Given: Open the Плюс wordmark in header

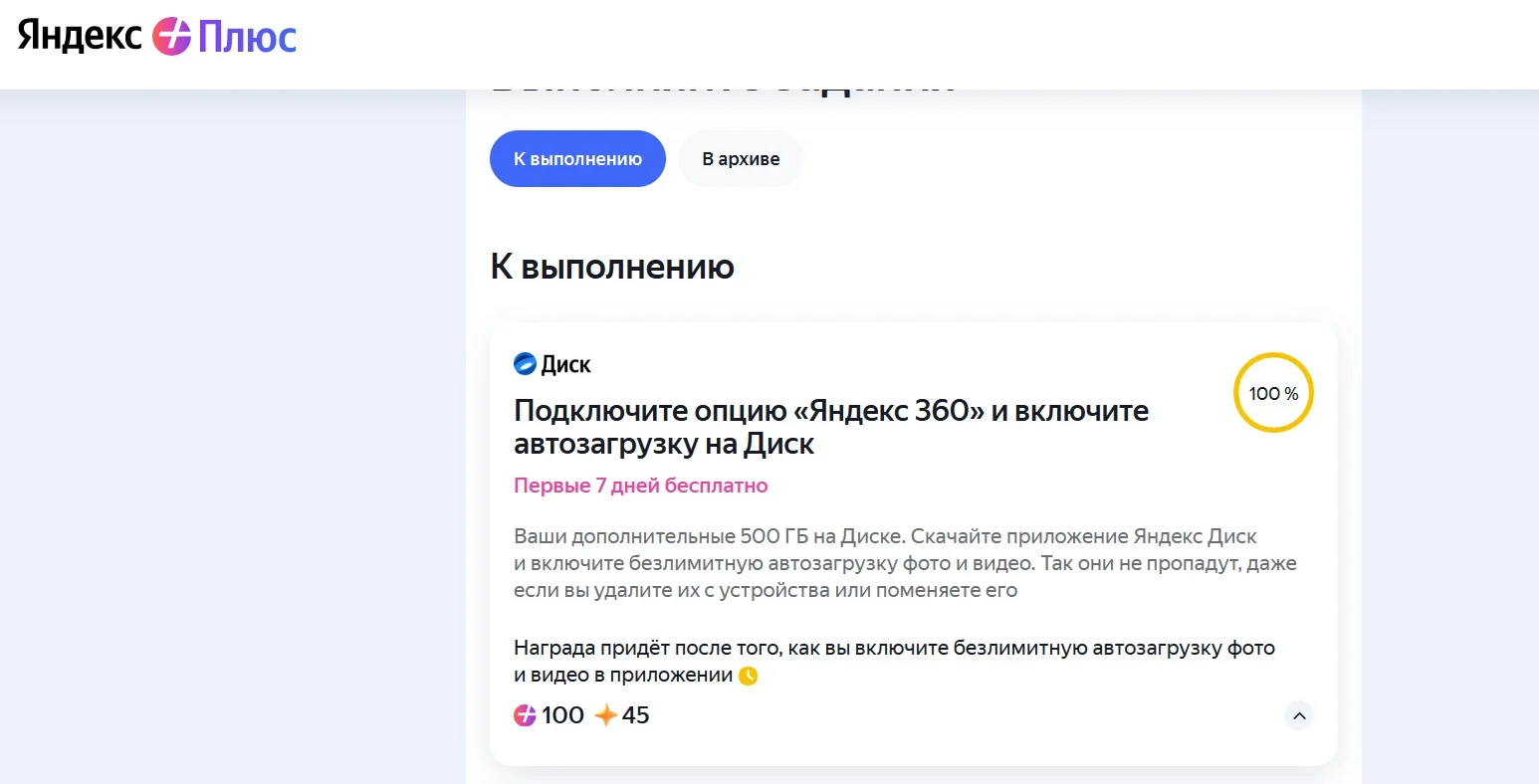Looking at the screenshot, I should [247, 38].
